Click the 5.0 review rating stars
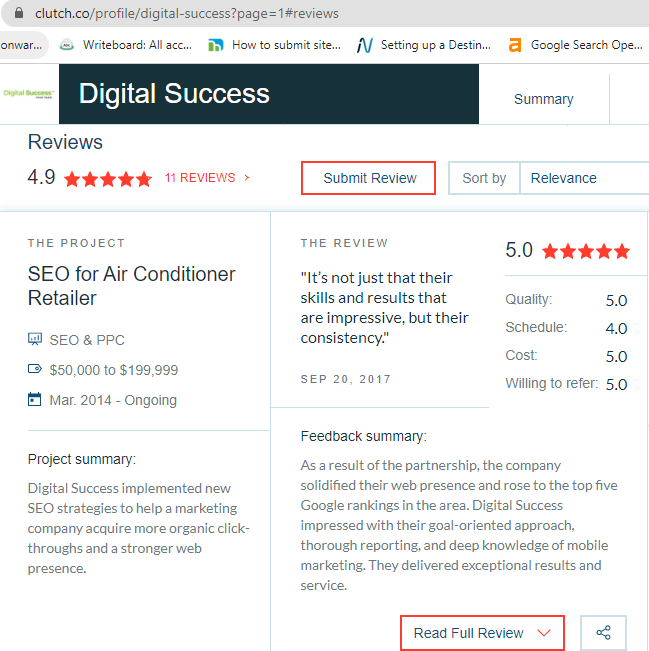Screen dimensions: 649x651 click(x=586, y=251)
